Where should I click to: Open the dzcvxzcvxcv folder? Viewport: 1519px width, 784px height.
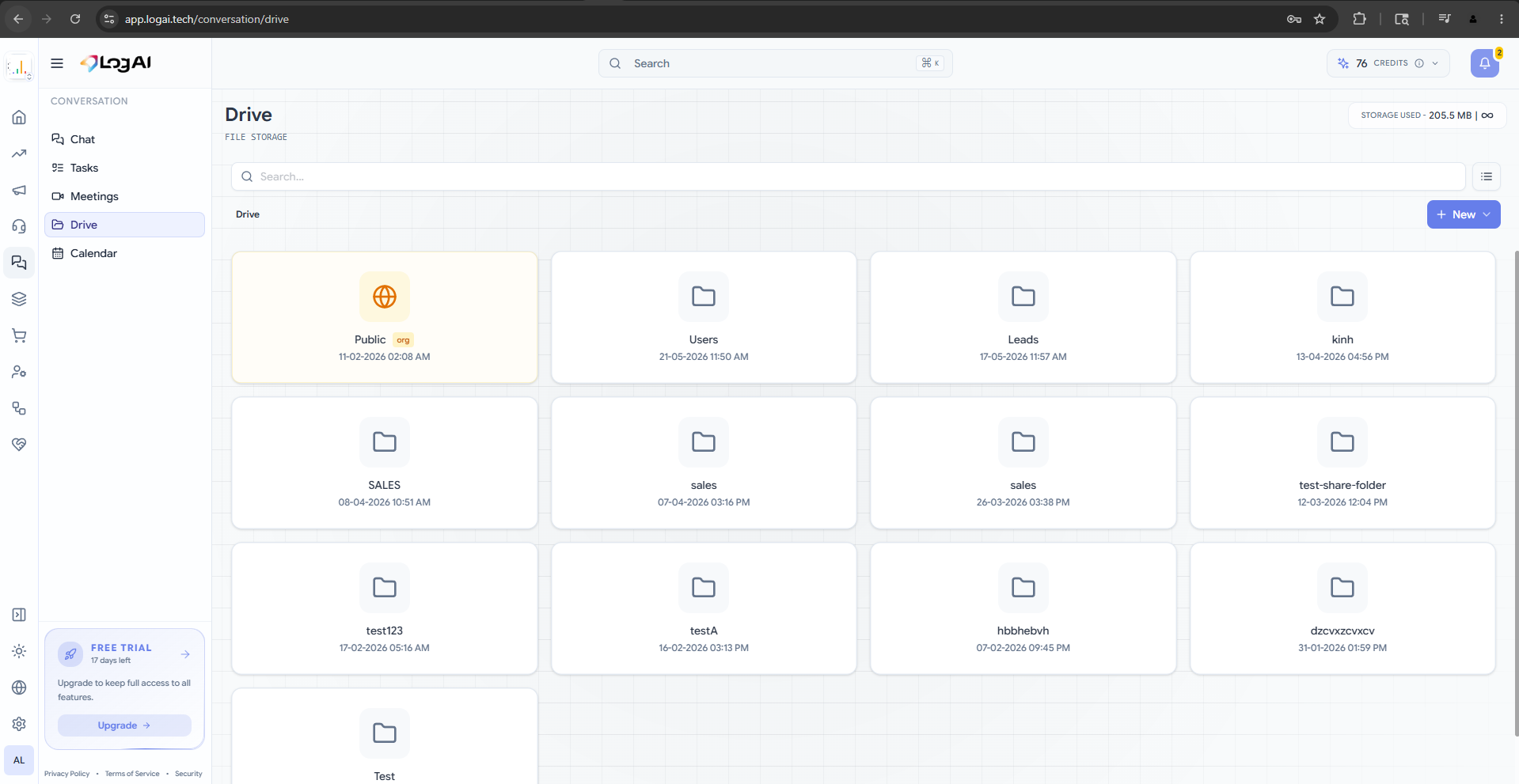(1342, 608)
